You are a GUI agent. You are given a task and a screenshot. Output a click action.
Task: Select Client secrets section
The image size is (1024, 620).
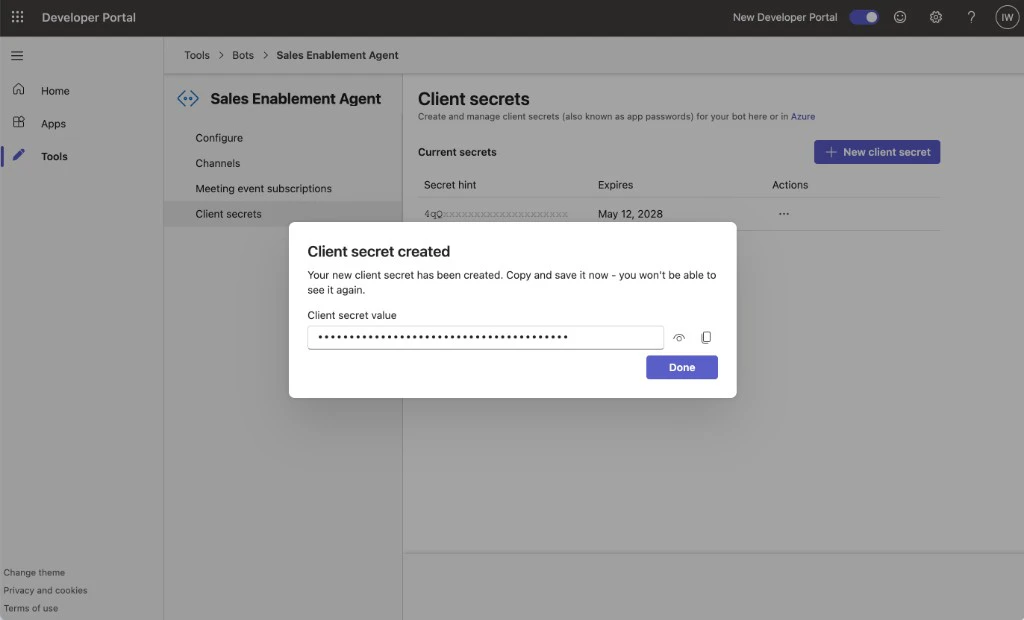[x=228, y=214]
